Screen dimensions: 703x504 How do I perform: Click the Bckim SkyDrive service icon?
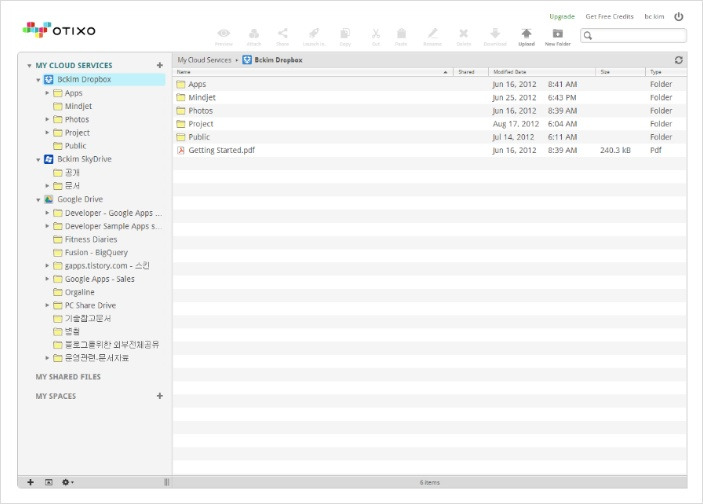[49, 159]
